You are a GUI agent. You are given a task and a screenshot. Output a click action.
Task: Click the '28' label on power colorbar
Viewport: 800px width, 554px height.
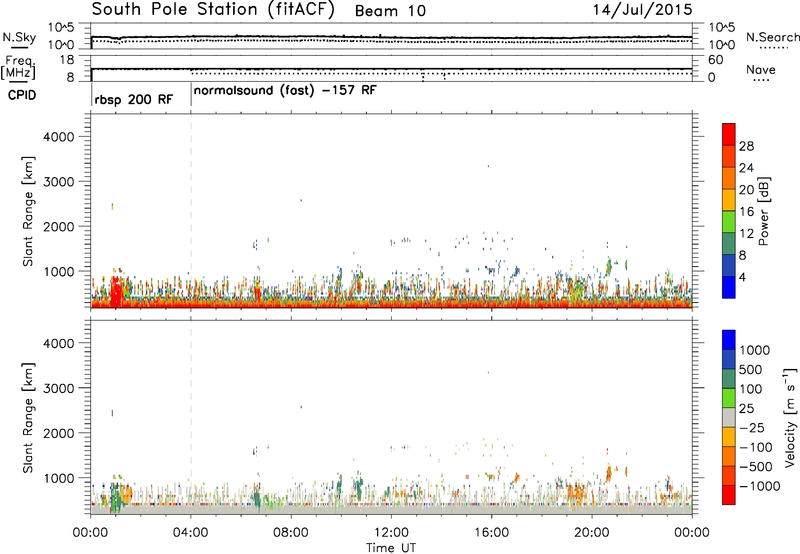point(746,146)
